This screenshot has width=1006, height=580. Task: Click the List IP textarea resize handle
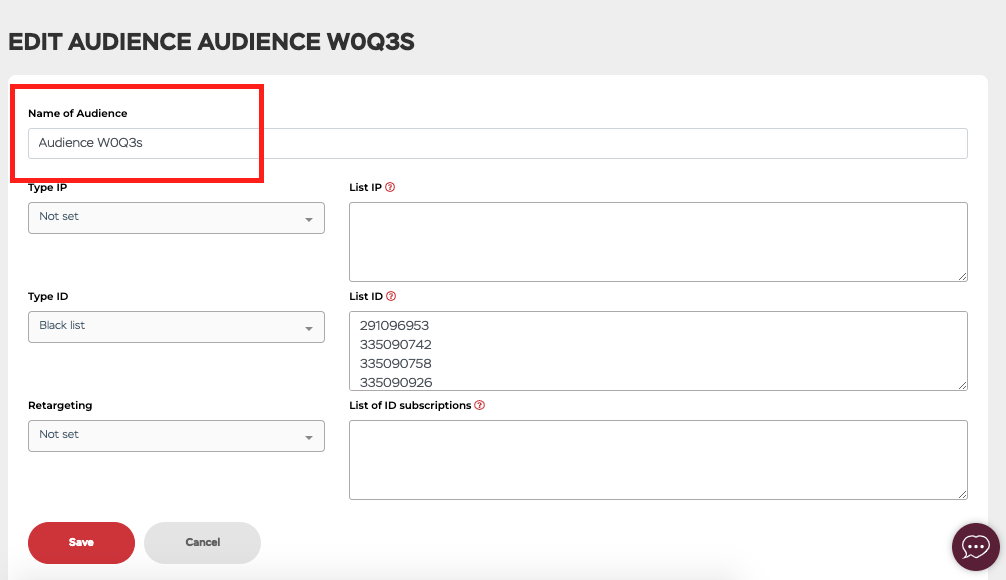pos(962,277)
